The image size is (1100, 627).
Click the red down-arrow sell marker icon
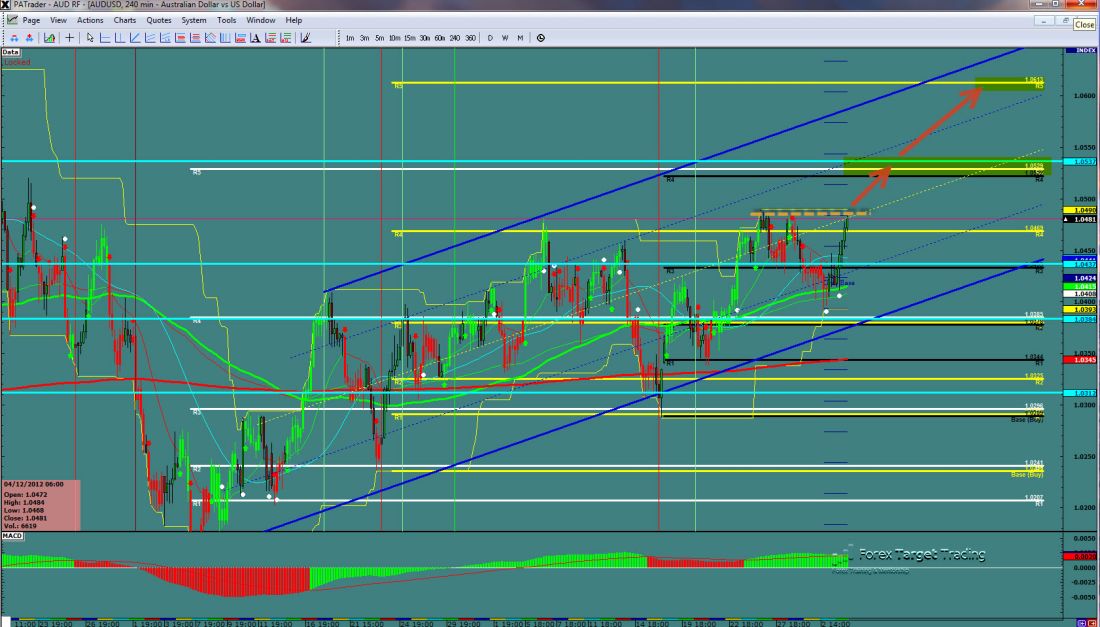click(30, 38)
